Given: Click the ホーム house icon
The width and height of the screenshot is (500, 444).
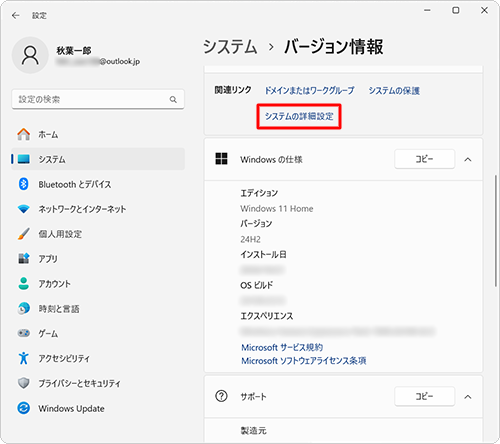Looking at the screenshot, I should [x=24, y=134].
